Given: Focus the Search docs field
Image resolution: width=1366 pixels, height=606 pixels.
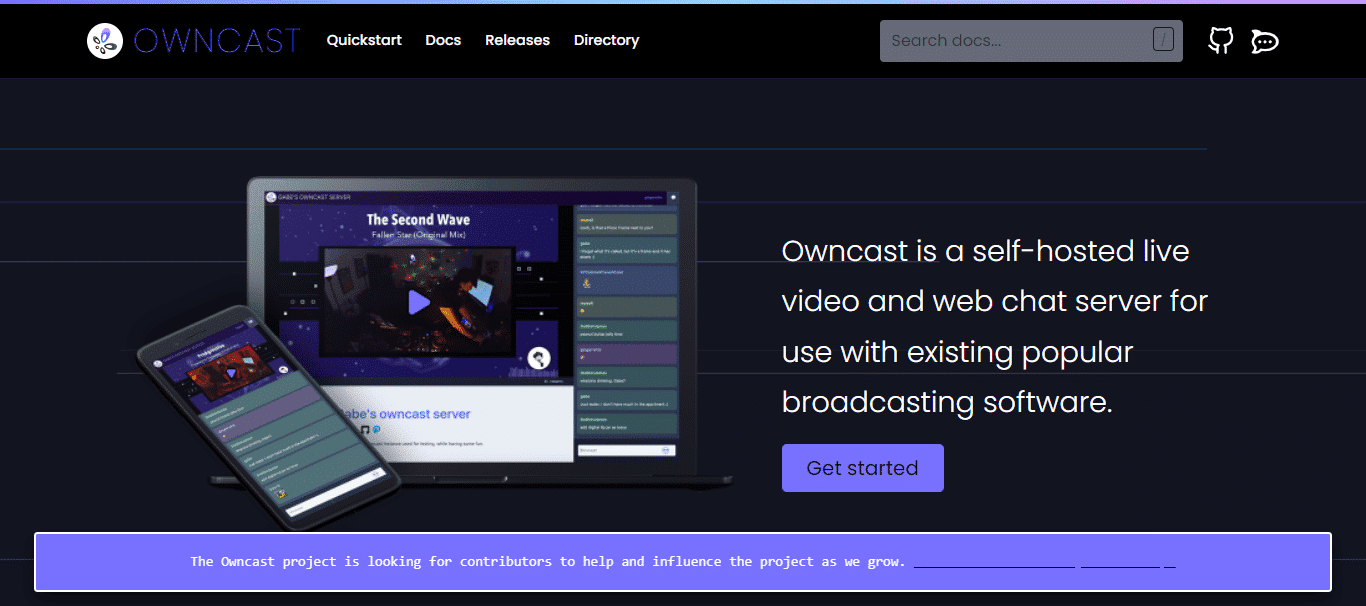Looking at the screenshot, I should pos(1031,41).
